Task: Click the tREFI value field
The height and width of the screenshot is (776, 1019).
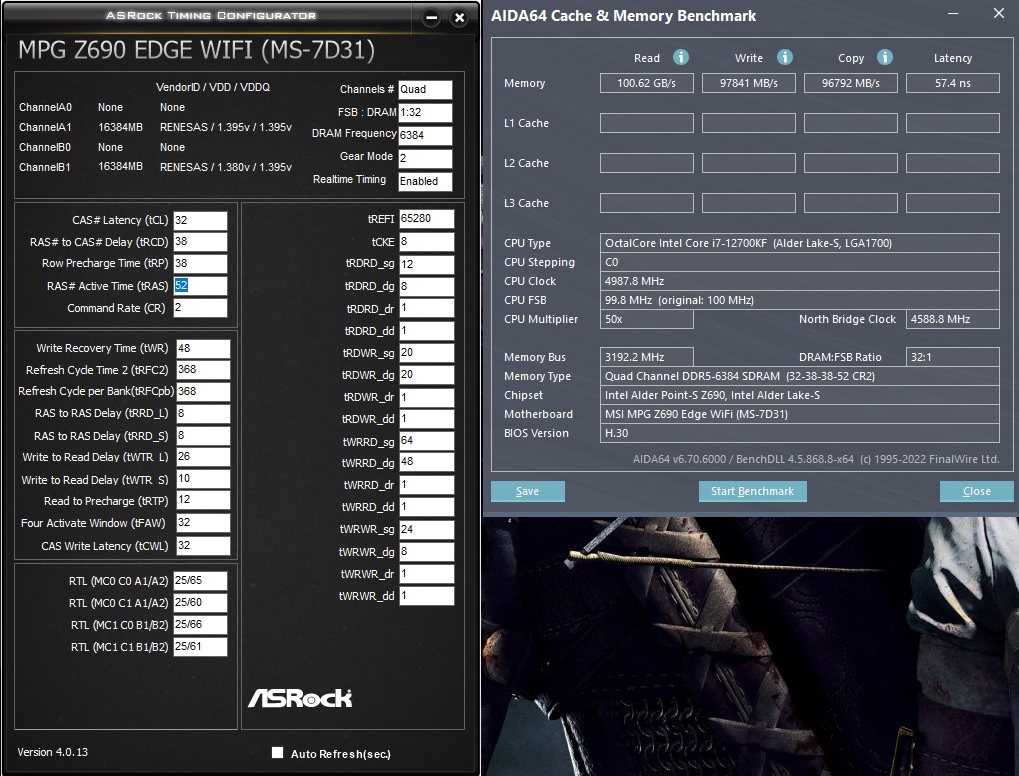Action: click(x=426, y=219)
